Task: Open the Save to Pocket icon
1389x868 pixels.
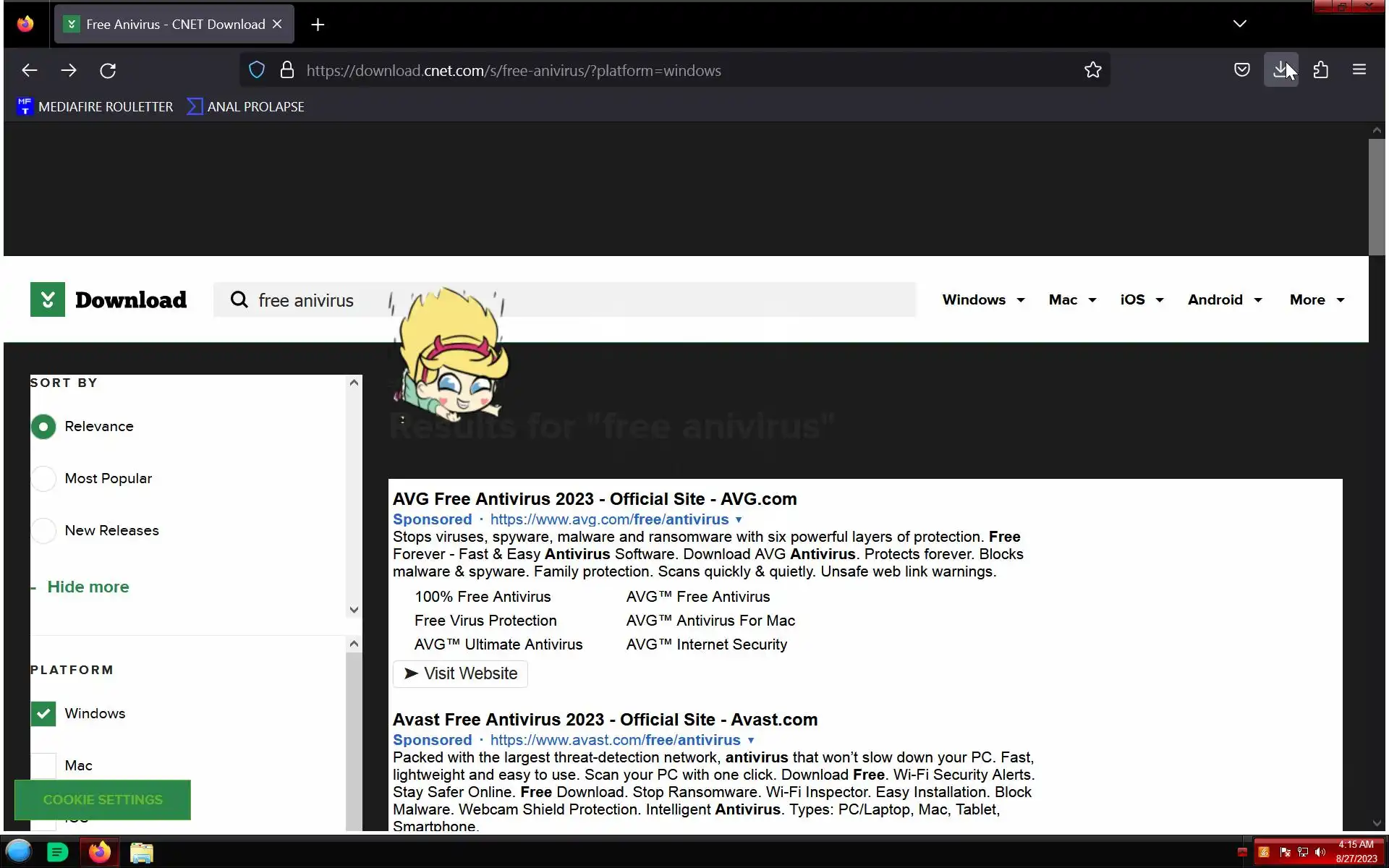Action: tap(1241, 70)
